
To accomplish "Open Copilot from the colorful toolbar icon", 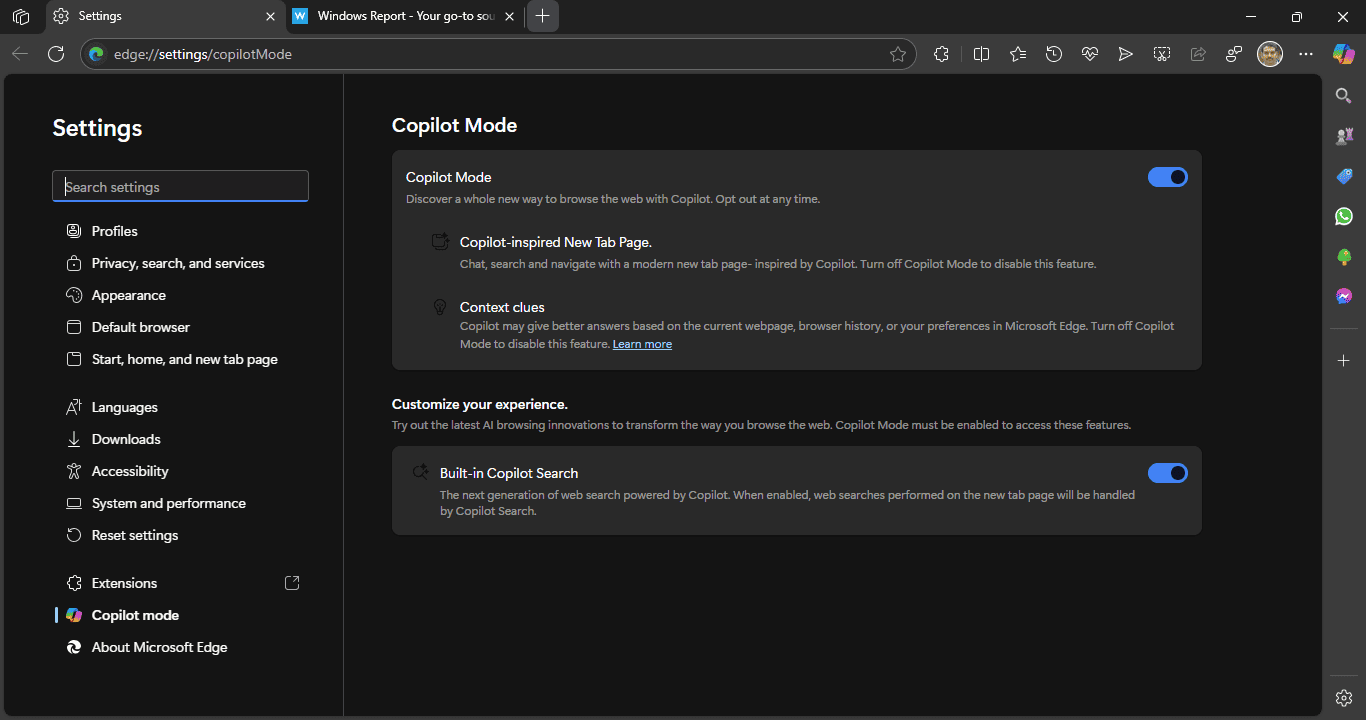I will tap(1343, 54).
